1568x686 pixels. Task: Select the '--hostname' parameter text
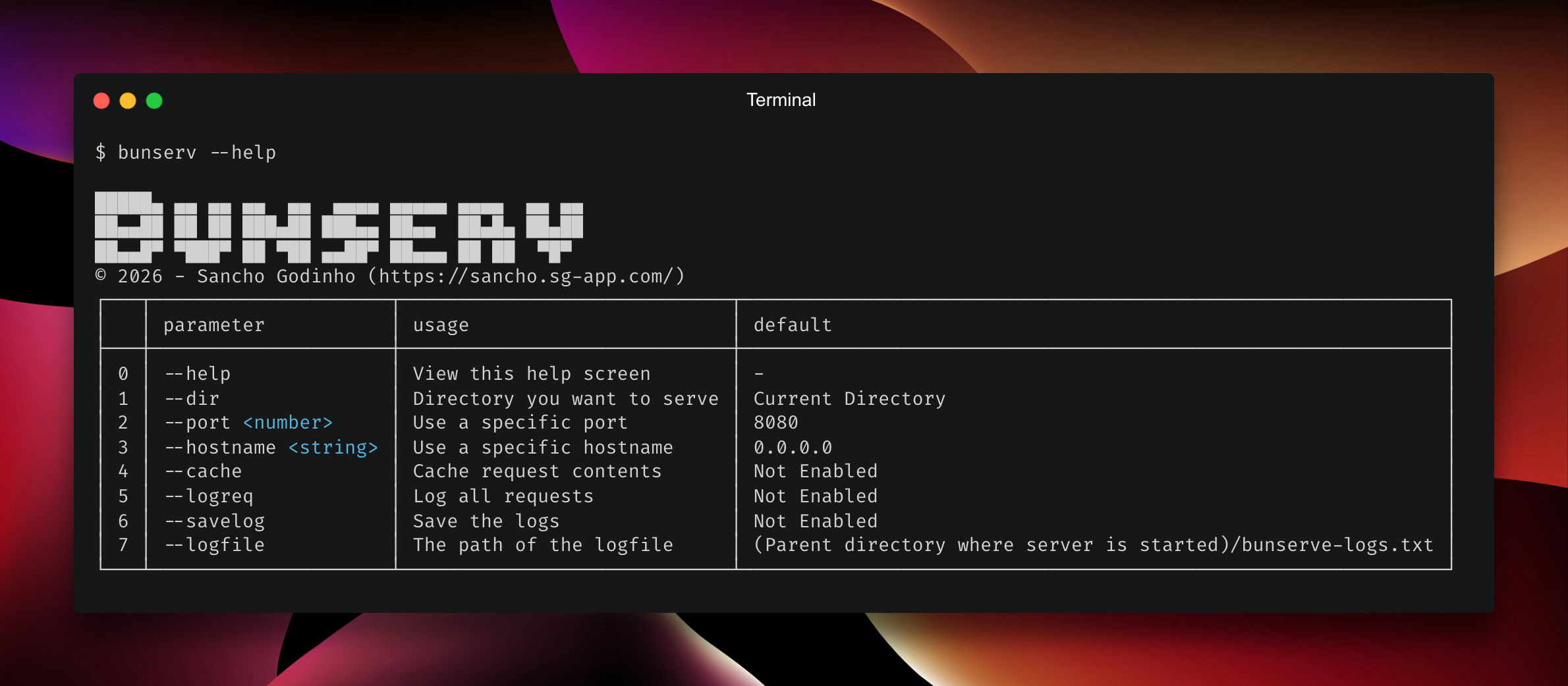(220, 448)
